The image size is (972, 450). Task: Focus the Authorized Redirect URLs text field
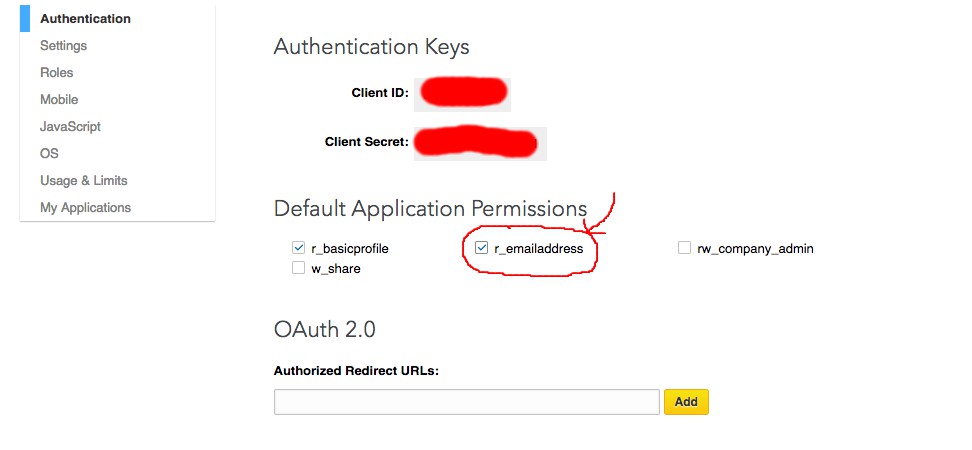pyautogui.click(x=466, y=402)
